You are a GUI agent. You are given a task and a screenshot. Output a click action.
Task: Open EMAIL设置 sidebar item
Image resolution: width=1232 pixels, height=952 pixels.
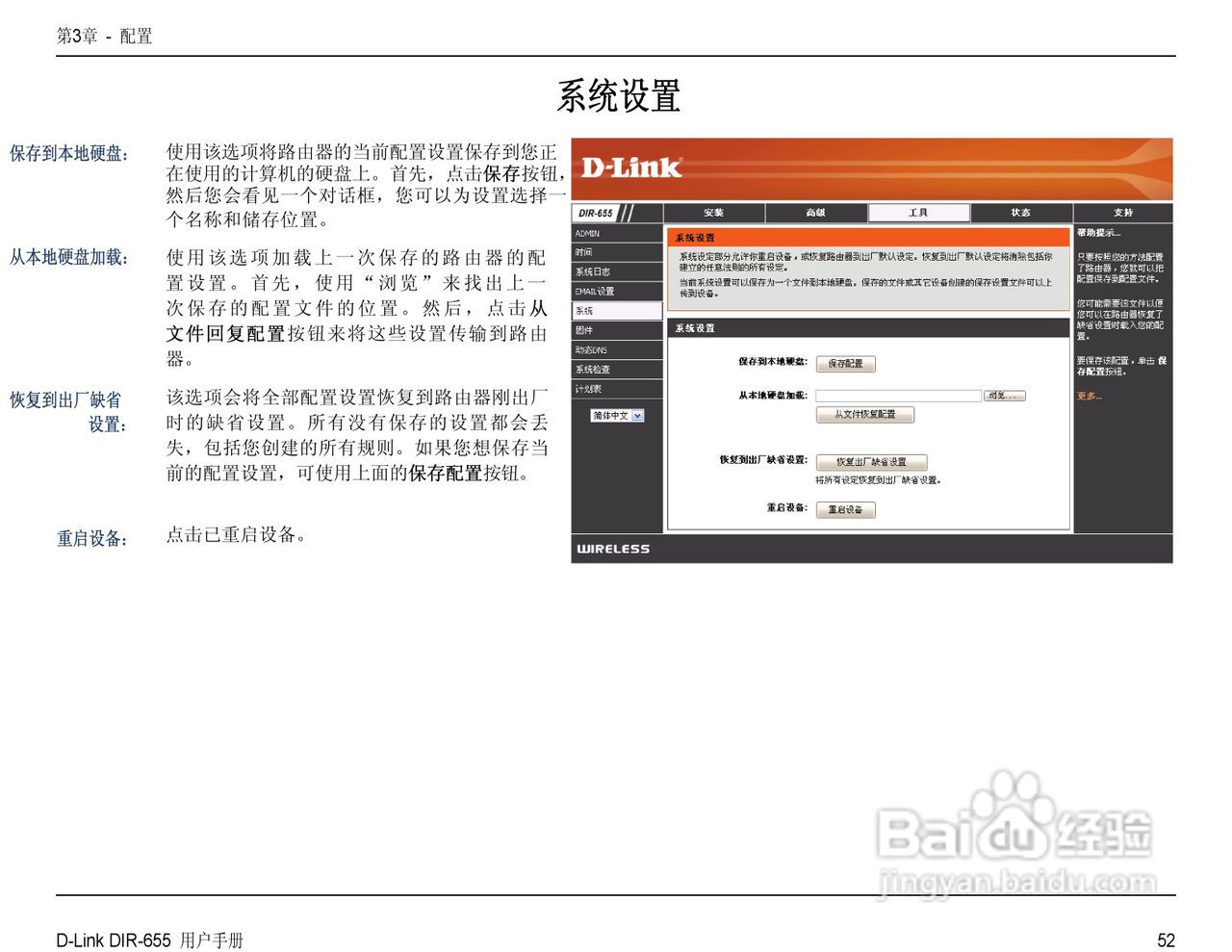click(617, 291)
